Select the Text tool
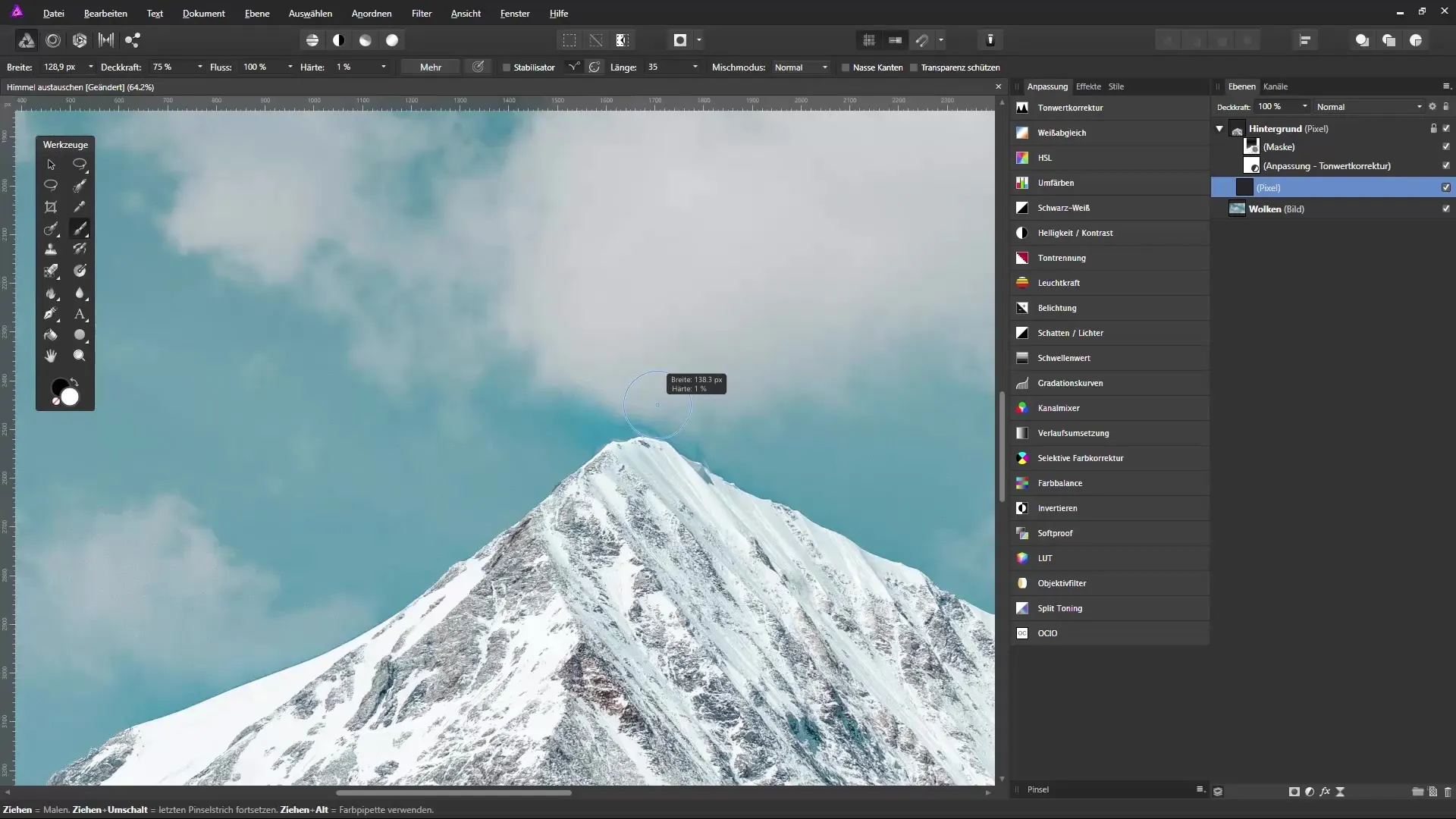1456x819 pixels. (x=80, y=314)
